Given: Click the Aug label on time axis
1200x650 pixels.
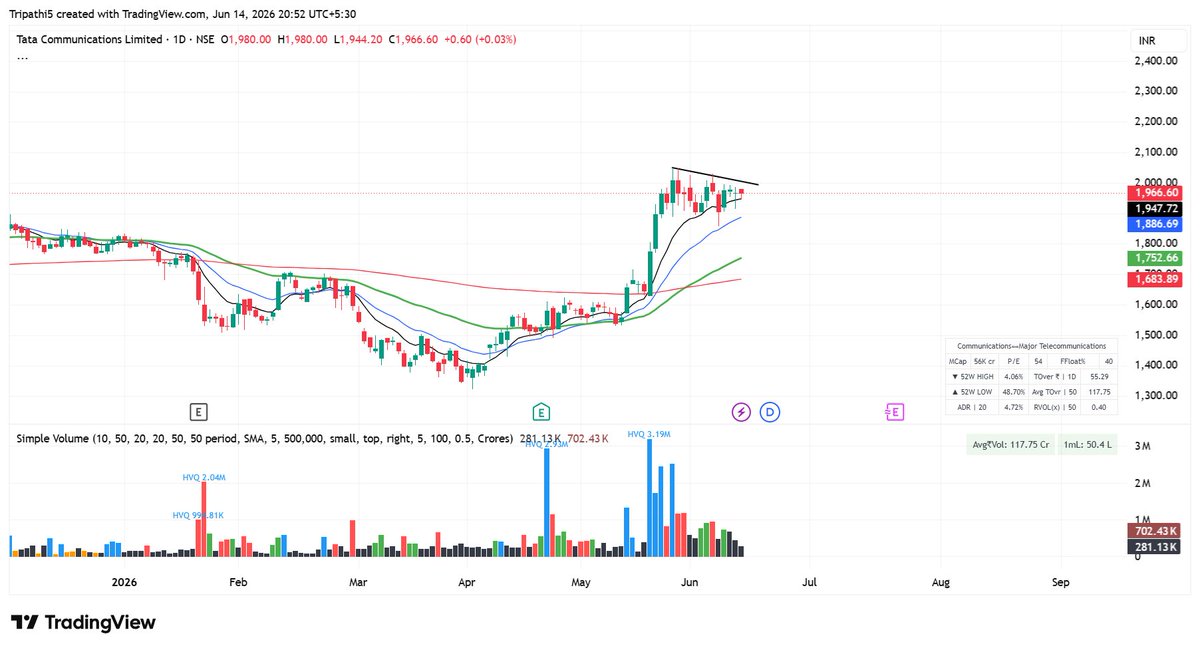Looking at the screenshot, I should point(940,581).
